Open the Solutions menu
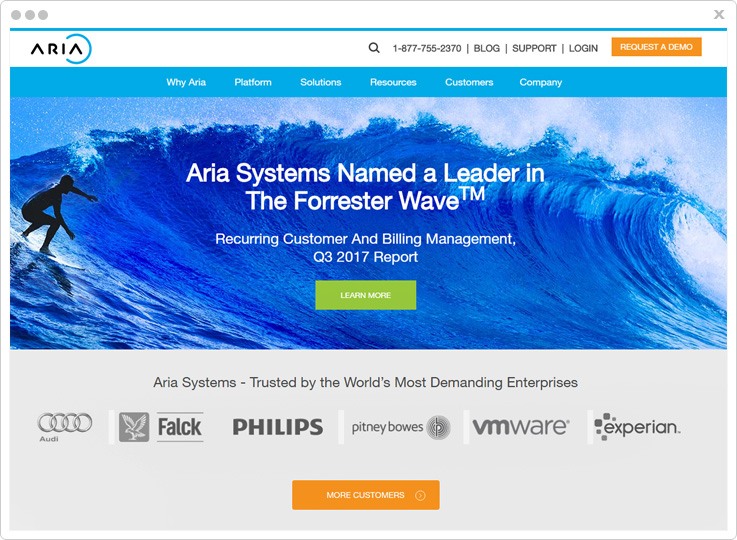Screen dimensions: 737x540 [321, 82]
